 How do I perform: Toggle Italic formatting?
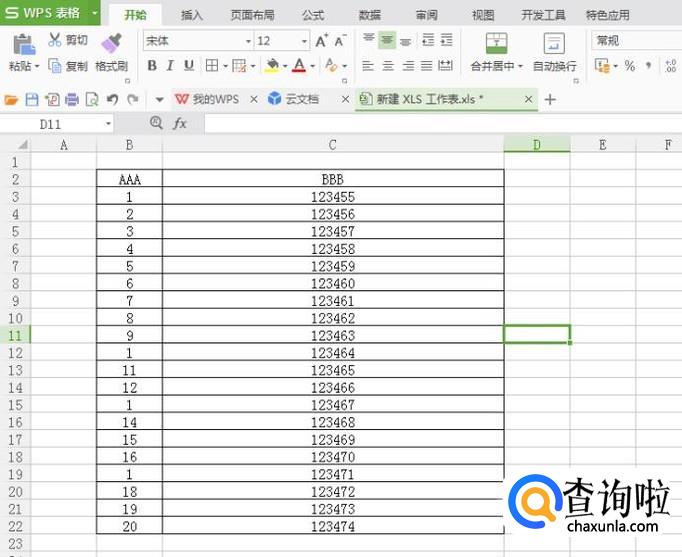pos(170,66)
